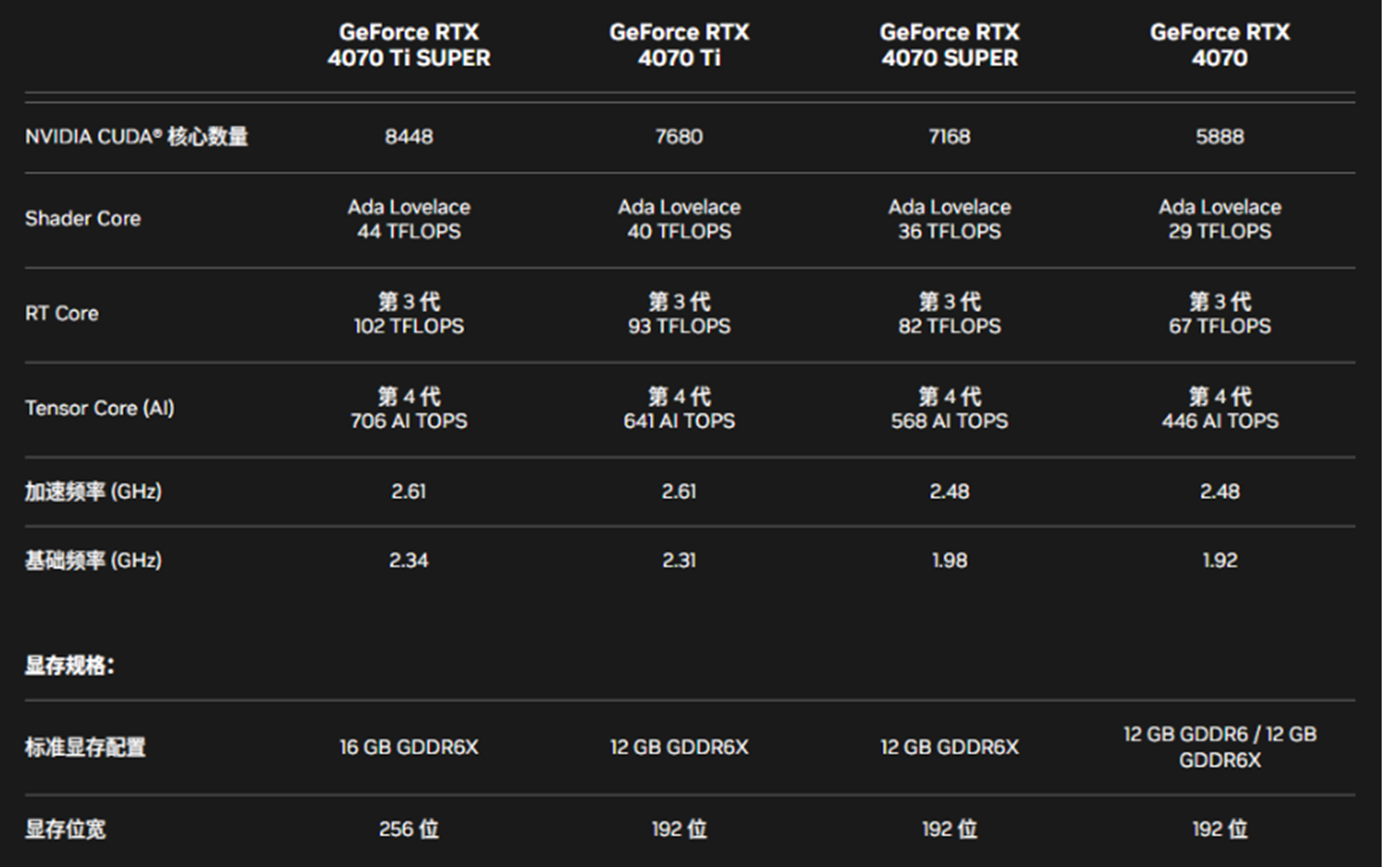Click the 加速频率 (GHz) row label
This screenshot has height=867, width=1400.
(x=93, y=491)
